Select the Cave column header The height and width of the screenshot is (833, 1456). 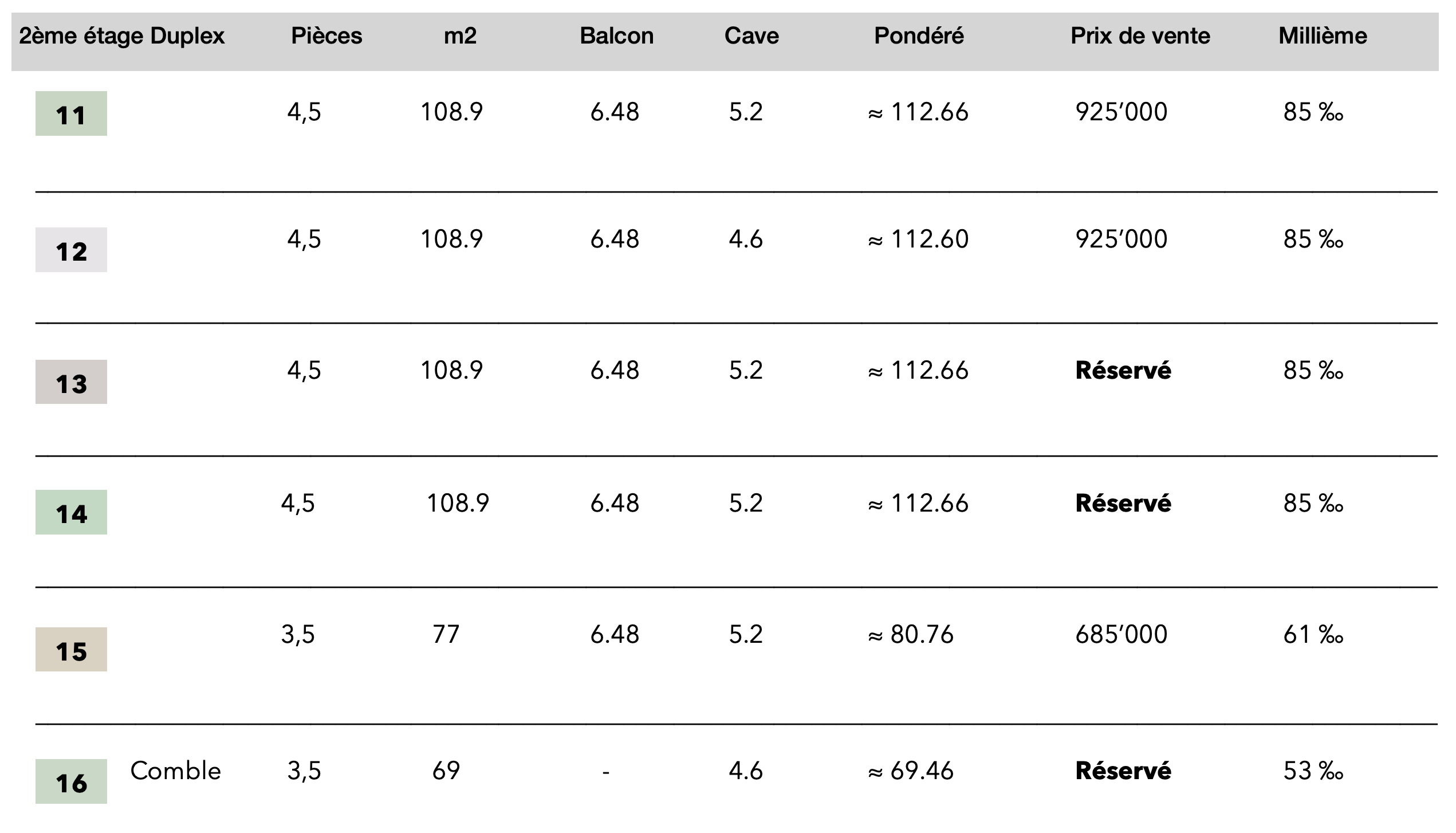pyautogui.click(x=751, y=36)
